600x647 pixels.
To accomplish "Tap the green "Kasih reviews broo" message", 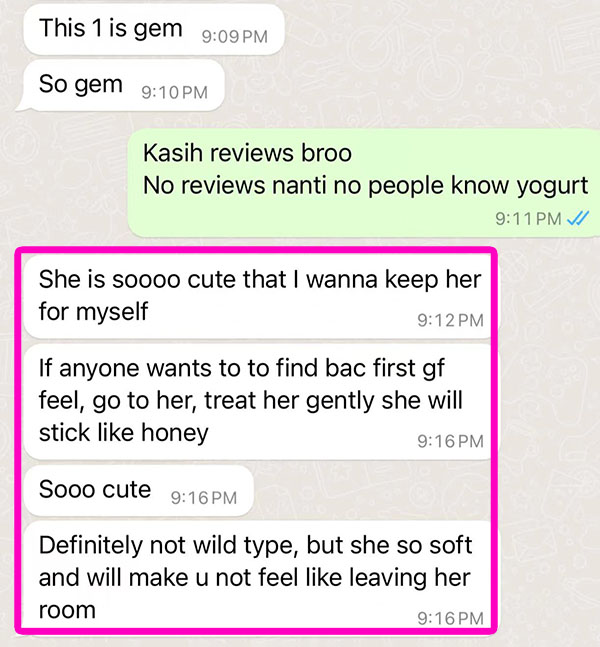I will [364, 183].
